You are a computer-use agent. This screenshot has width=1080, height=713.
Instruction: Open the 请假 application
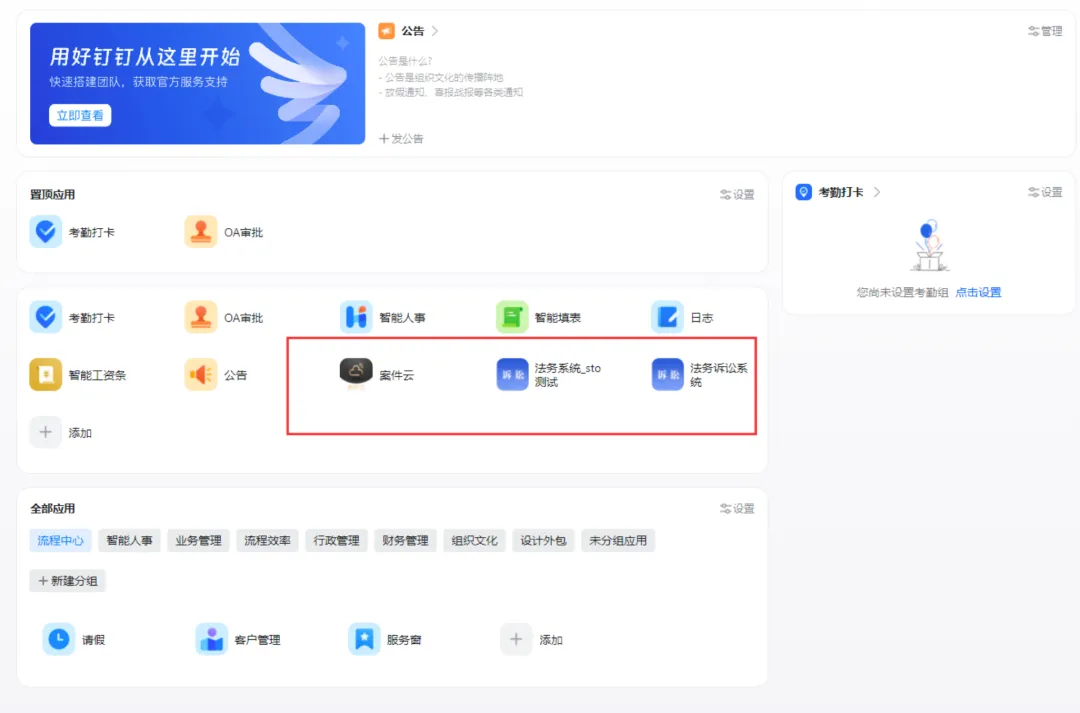pos(57,638)
